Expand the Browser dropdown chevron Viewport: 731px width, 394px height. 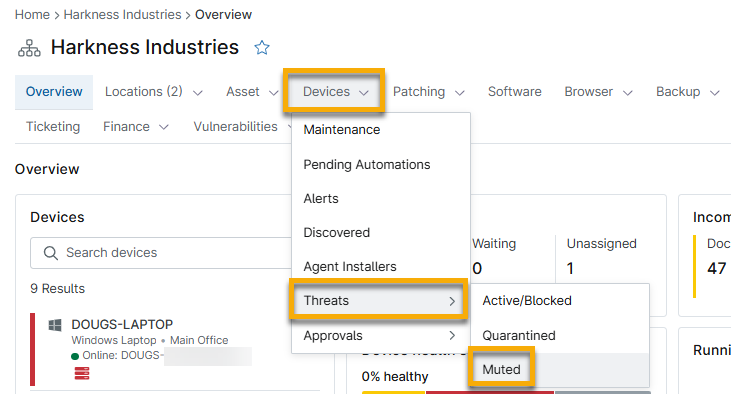pos(628,93)
